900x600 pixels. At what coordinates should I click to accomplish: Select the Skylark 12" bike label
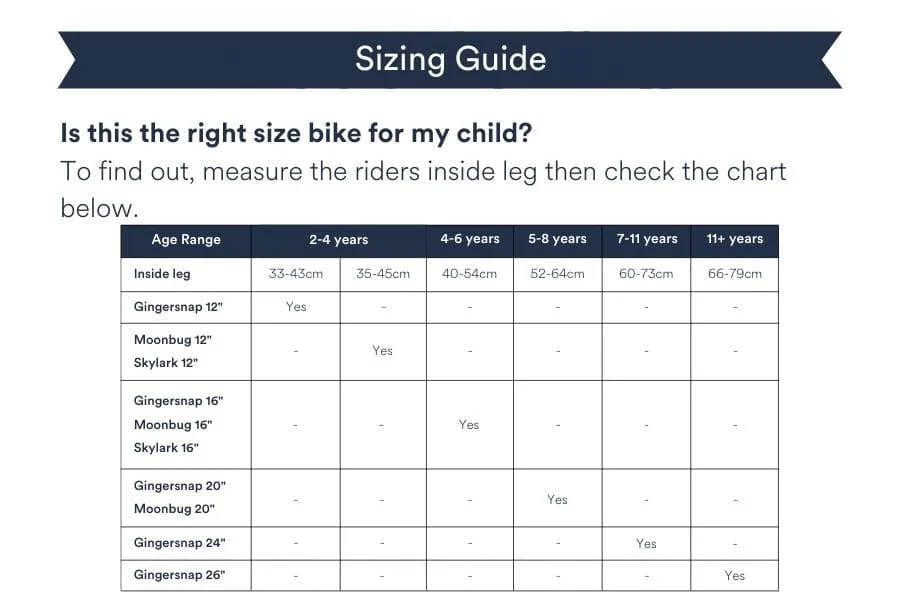[x=166, y=363]
